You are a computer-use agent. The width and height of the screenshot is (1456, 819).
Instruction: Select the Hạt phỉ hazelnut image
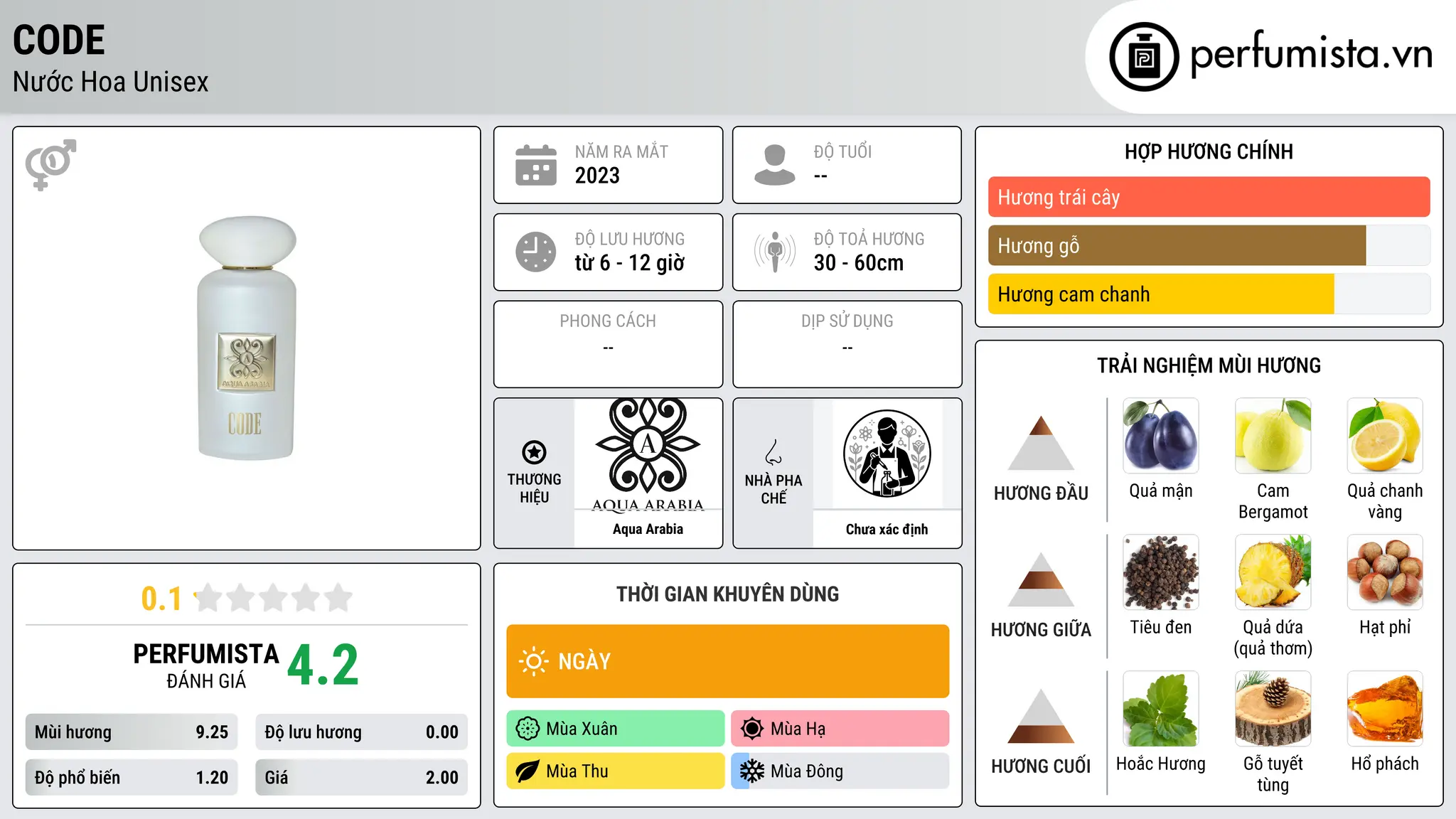[x=1385, y=572]
